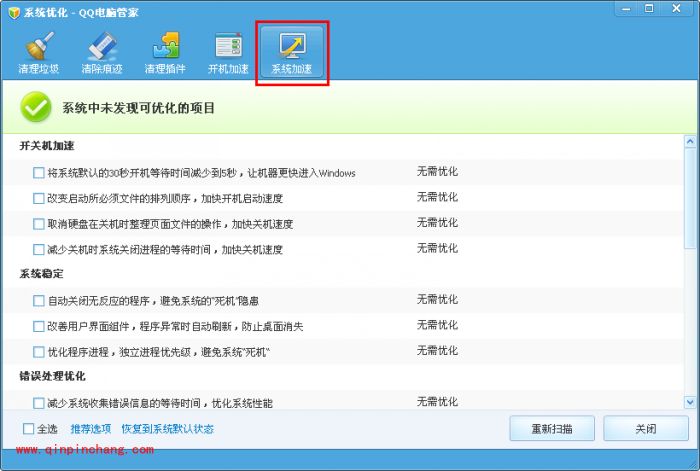The image size is (700, 471).
Task: Open the 清理插件 puzzle tool
Action: click(x=165, y=53)
